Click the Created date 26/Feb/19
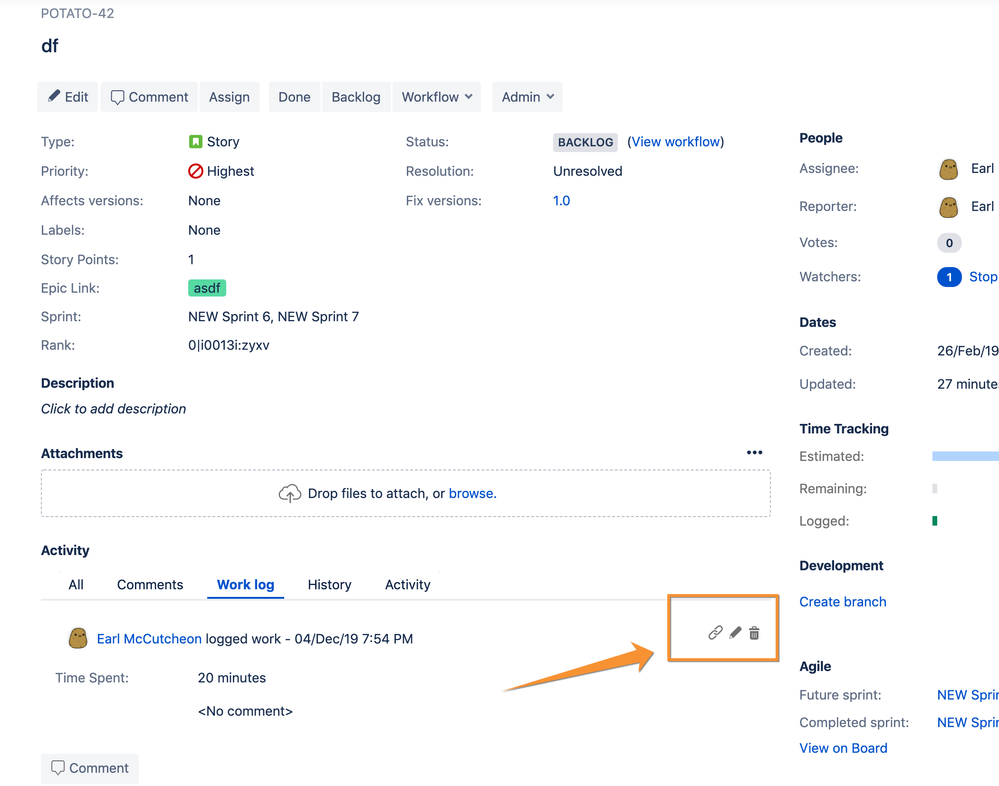Viewport: 999px width, 786px height. pos(968,351)
